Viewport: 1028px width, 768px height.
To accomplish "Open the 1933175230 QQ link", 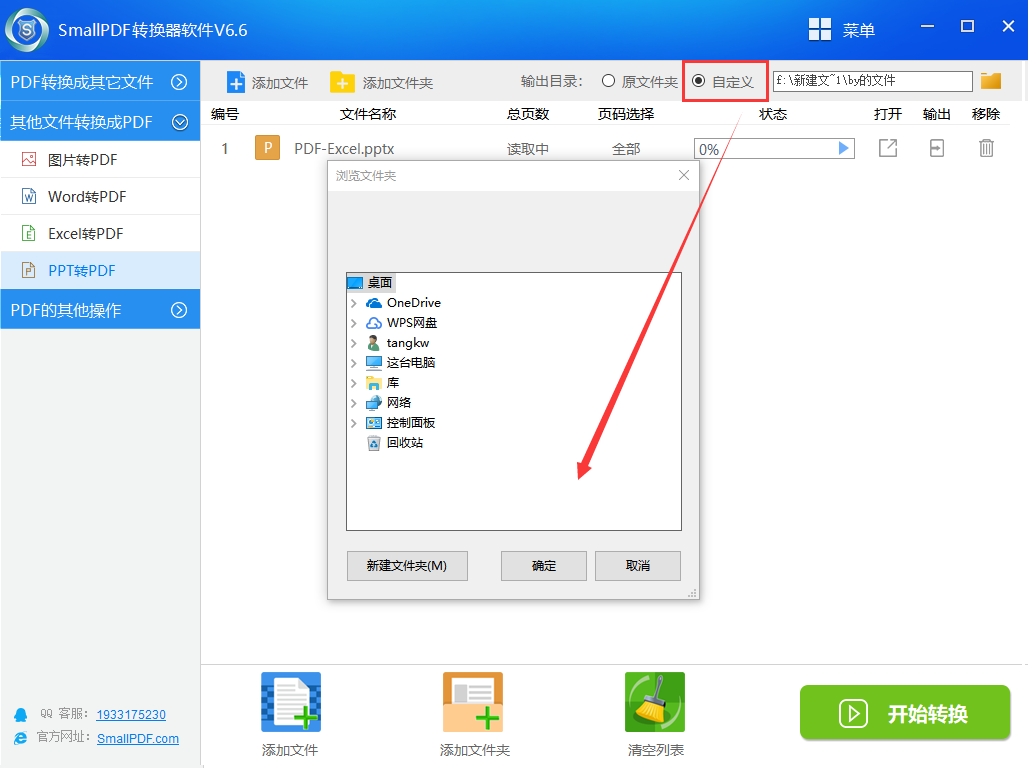I will pyautogui.click(x=131, y=714).
